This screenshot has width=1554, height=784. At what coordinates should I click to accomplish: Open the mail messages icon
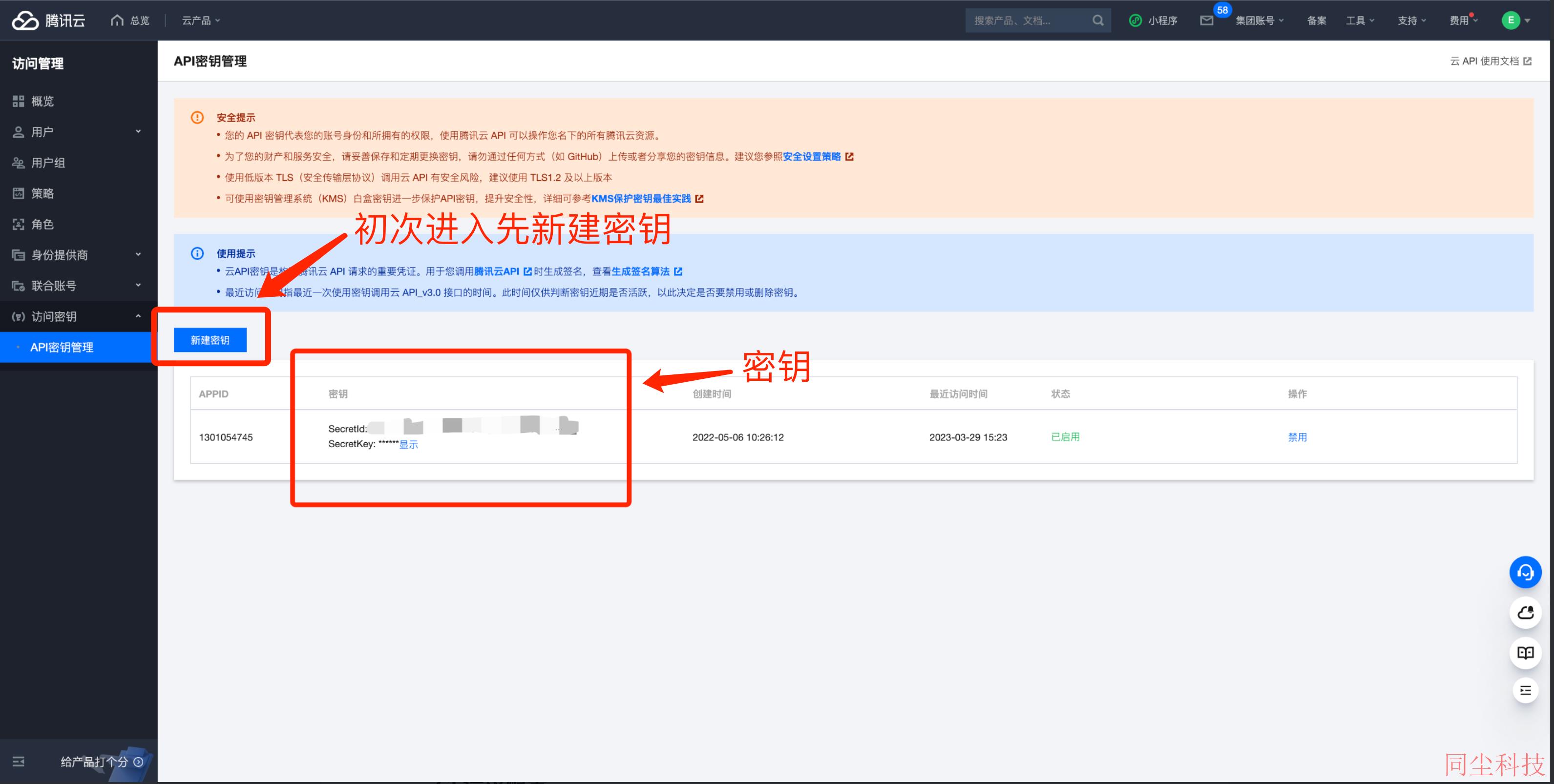click(1206, 21)
